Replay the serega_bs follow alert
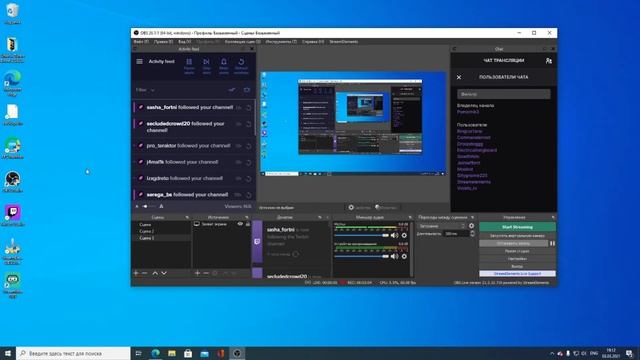Image resolution: width=640 pixels, height=360 pixels. click(x=249, y=195)
